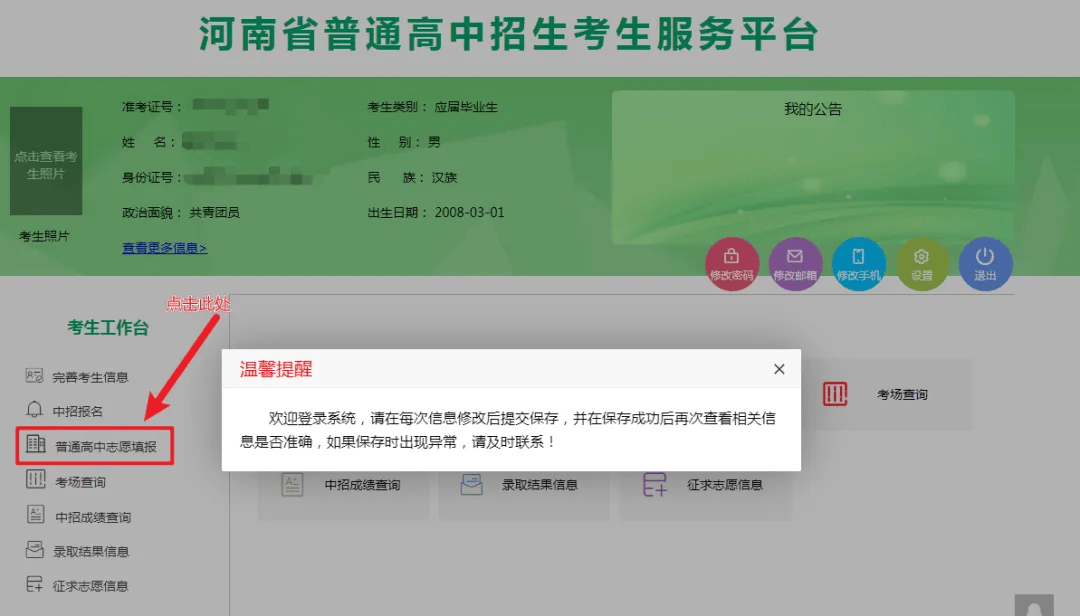Screen dimensions: 1080x616
Task: Click 普通高中志愿填报 sidebar icon
Action: (35, 444)
